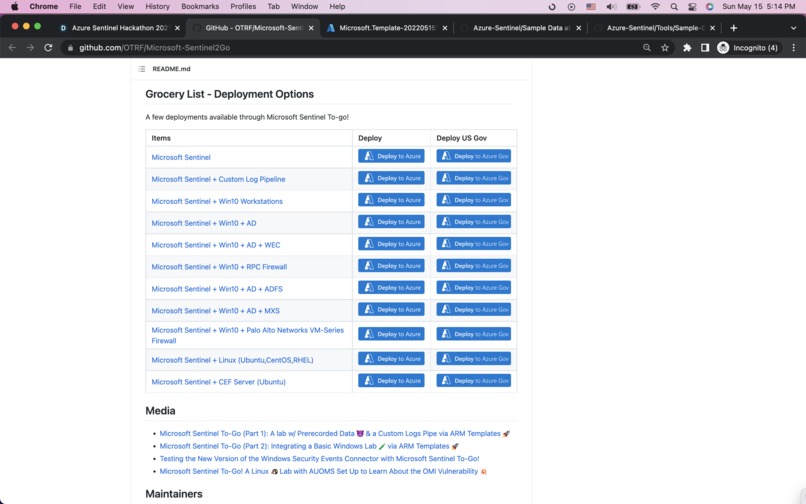
Task: Reload the page with the refresh icon
Action: (x=48, y=48)
